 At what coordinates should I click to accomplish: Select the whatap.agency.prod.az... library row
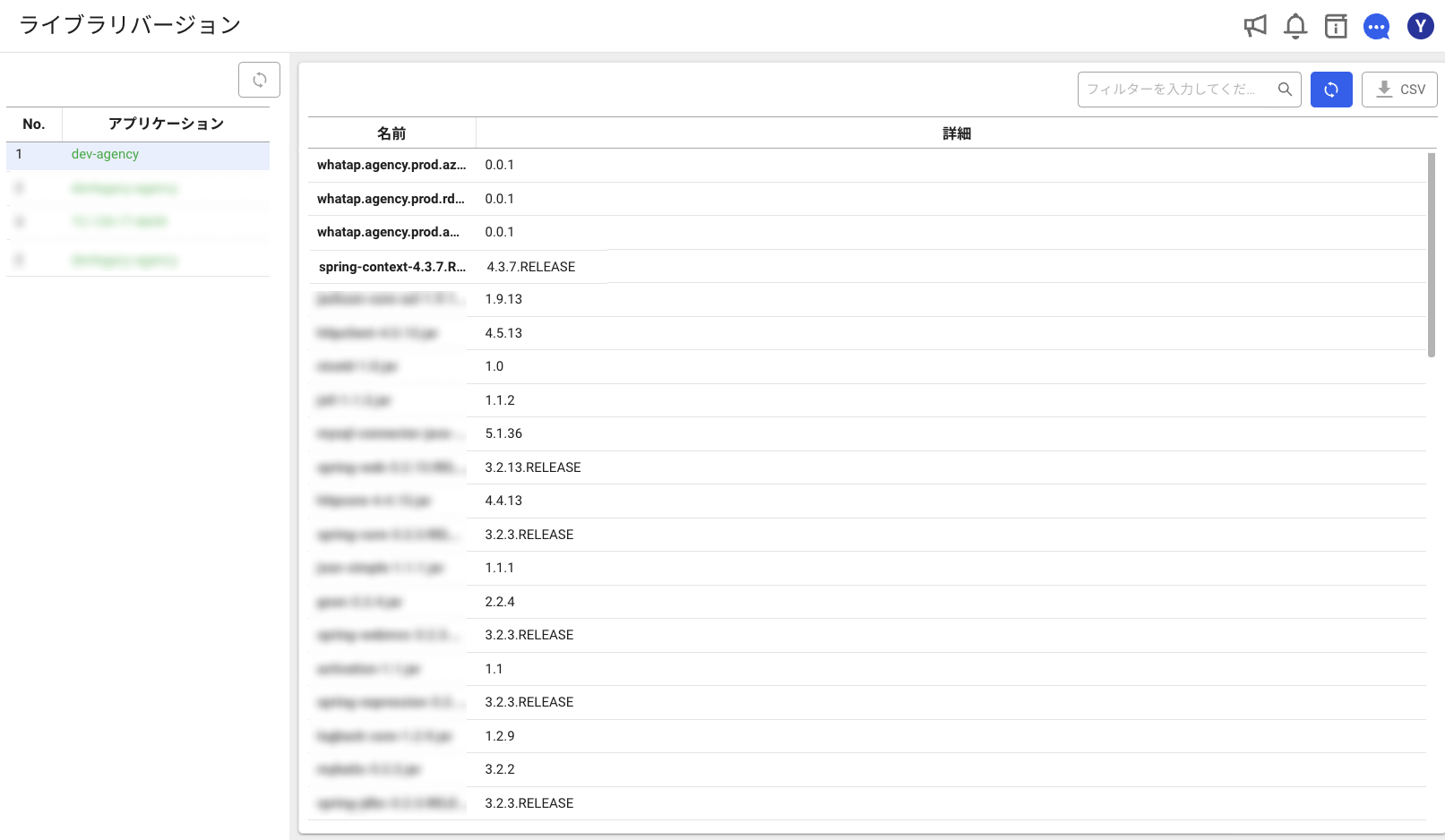click(x=867, y=165)
